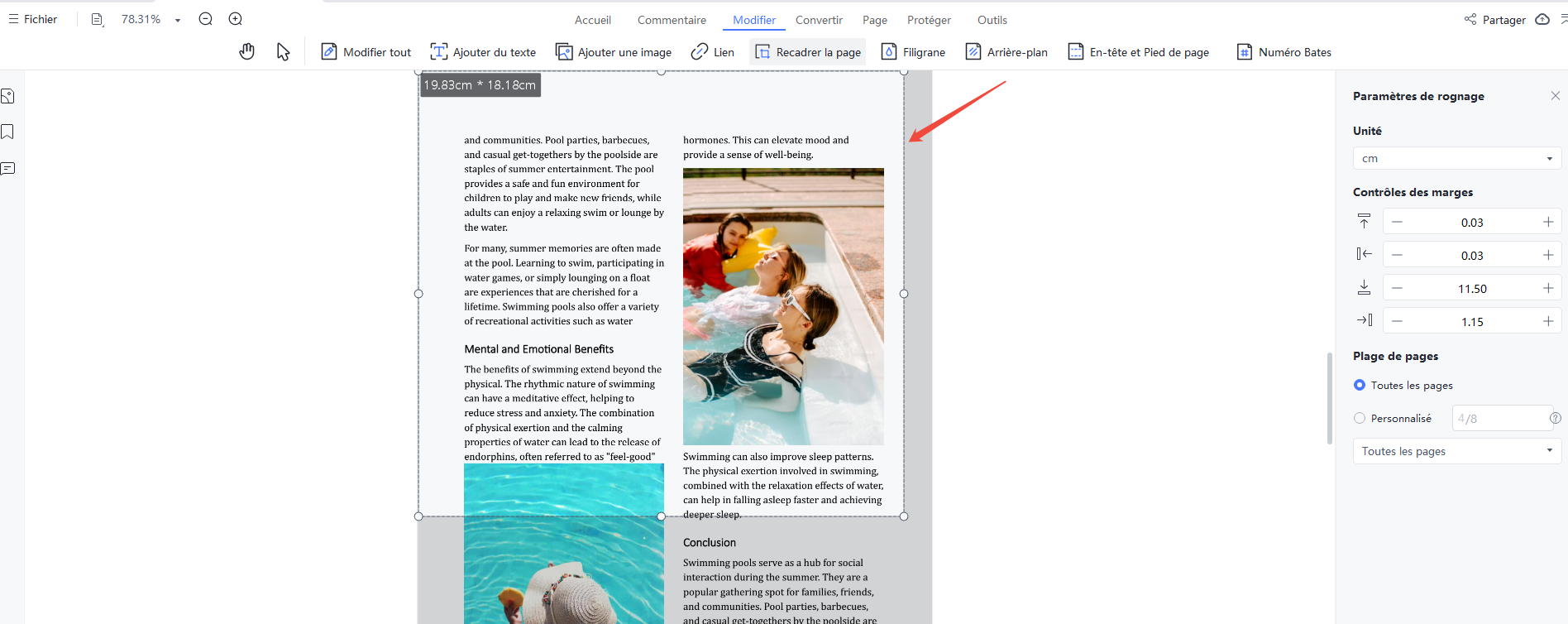1568x624 pixels.
Task: Select the Toutes les pages radio button
Action: (x=1360, y=385)
